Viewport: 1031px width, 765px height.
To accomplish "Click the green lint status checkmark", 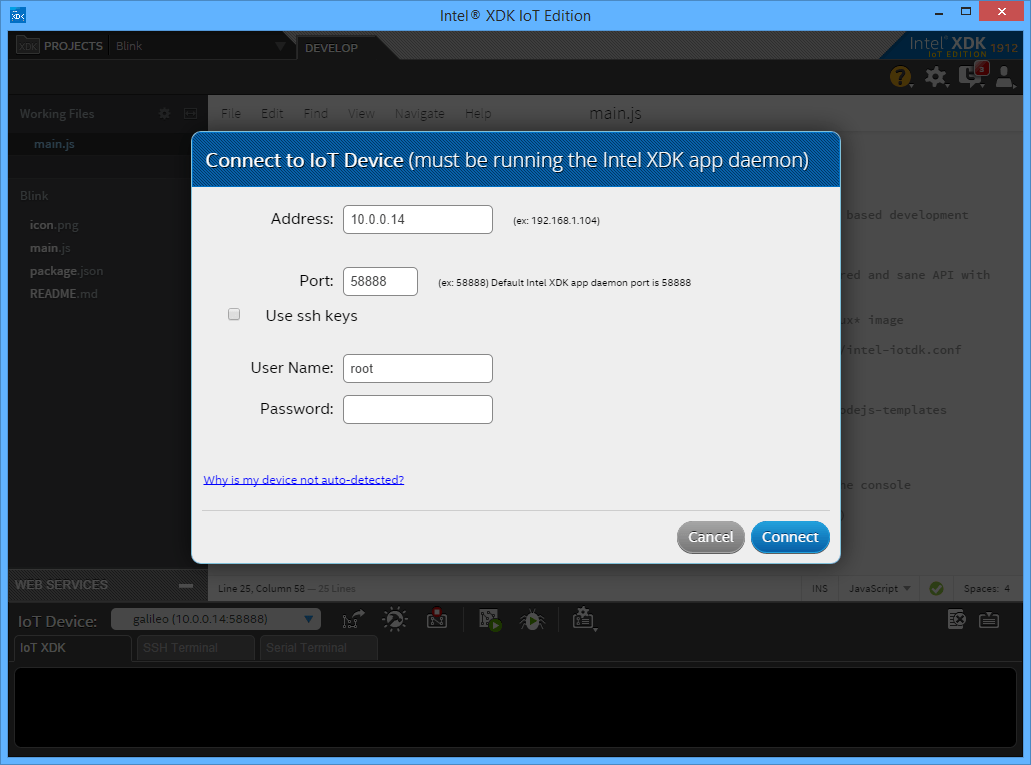I will point(936,588).
